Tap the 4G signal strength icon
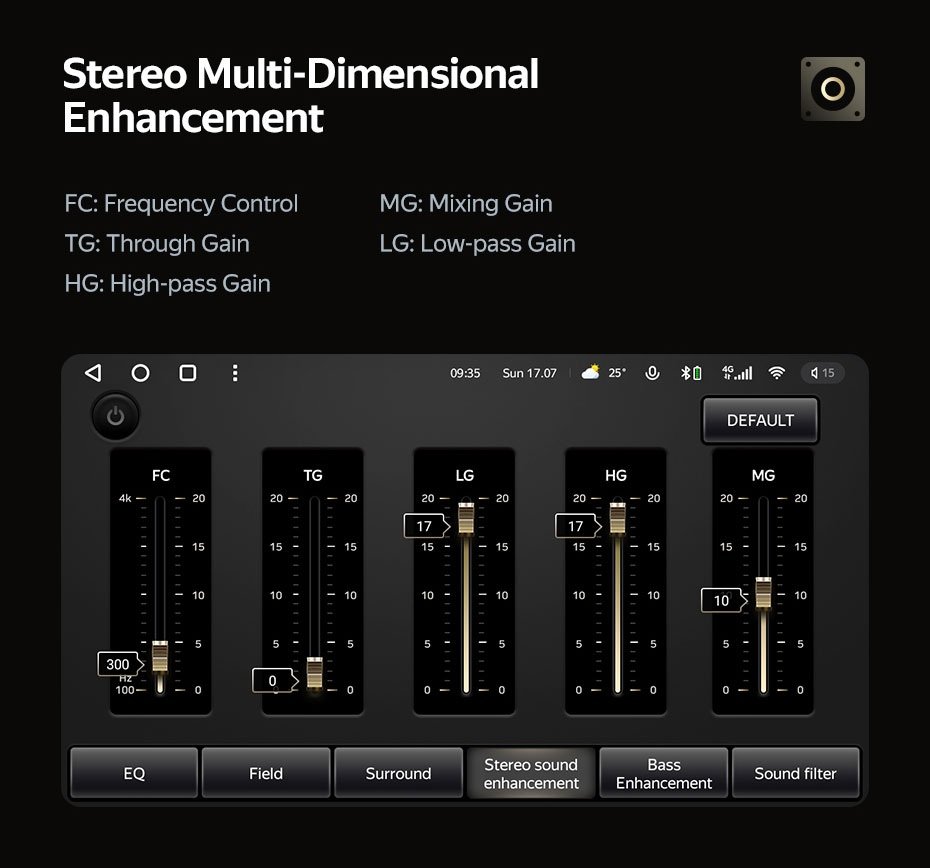Viewport: 930px width, 868px height. click(x=736, y=373)
